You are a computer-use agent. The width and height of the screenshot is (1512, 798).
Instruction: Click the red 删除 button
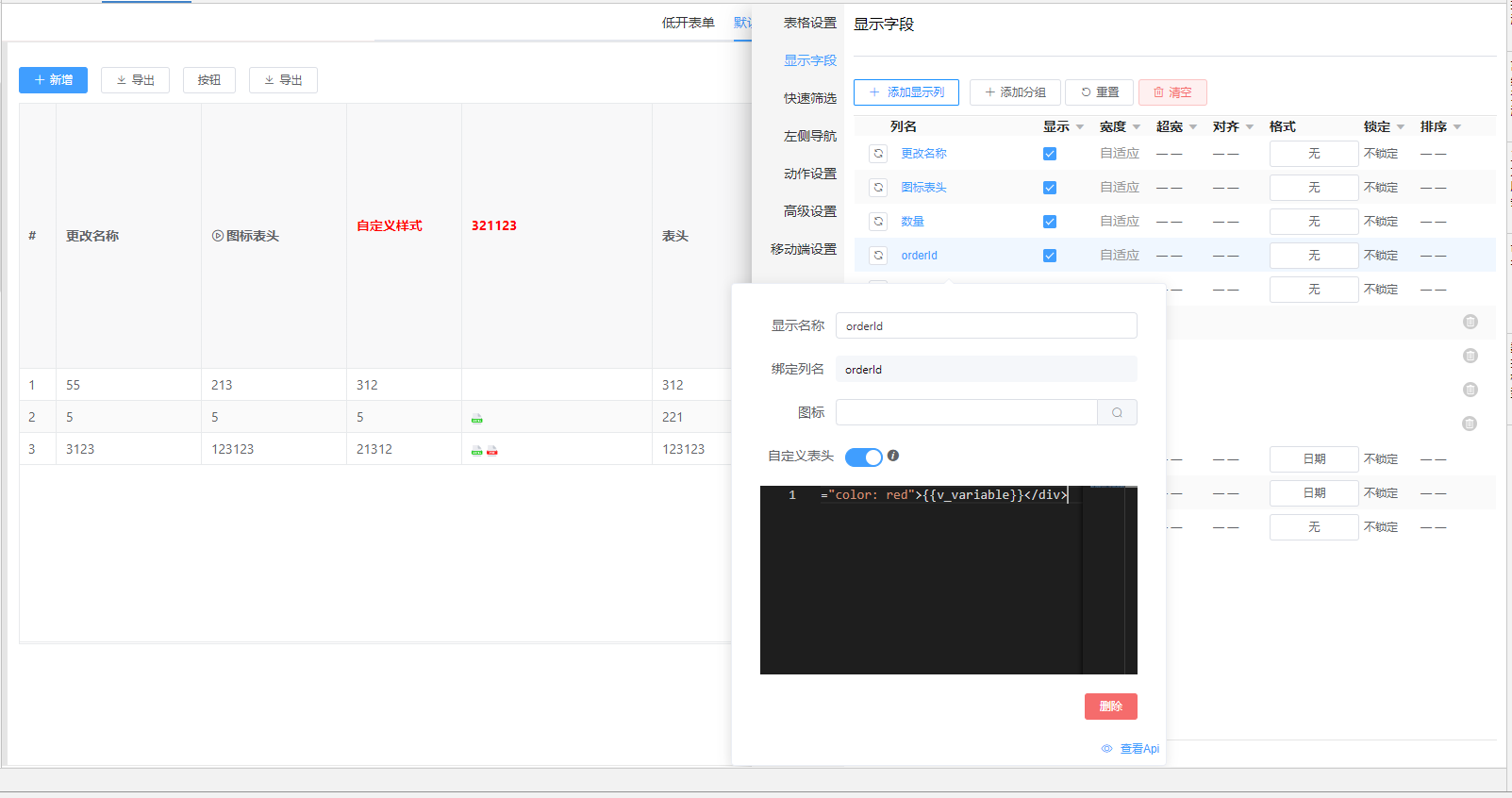1110,707
